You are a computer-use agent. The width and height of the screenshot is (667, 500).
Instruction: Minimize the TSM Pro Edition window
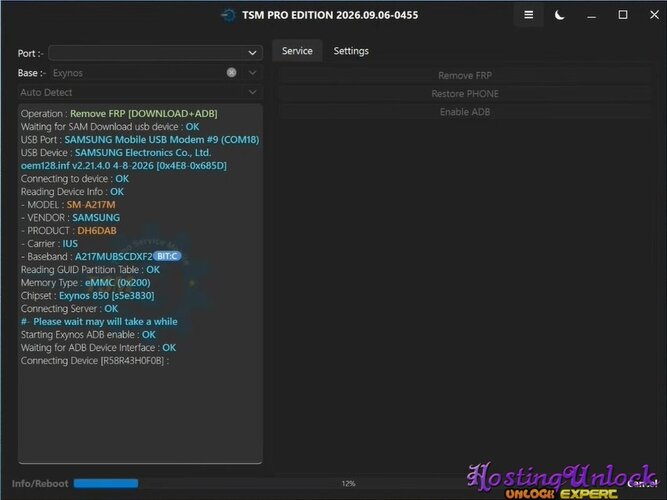[x=591, y=16]
